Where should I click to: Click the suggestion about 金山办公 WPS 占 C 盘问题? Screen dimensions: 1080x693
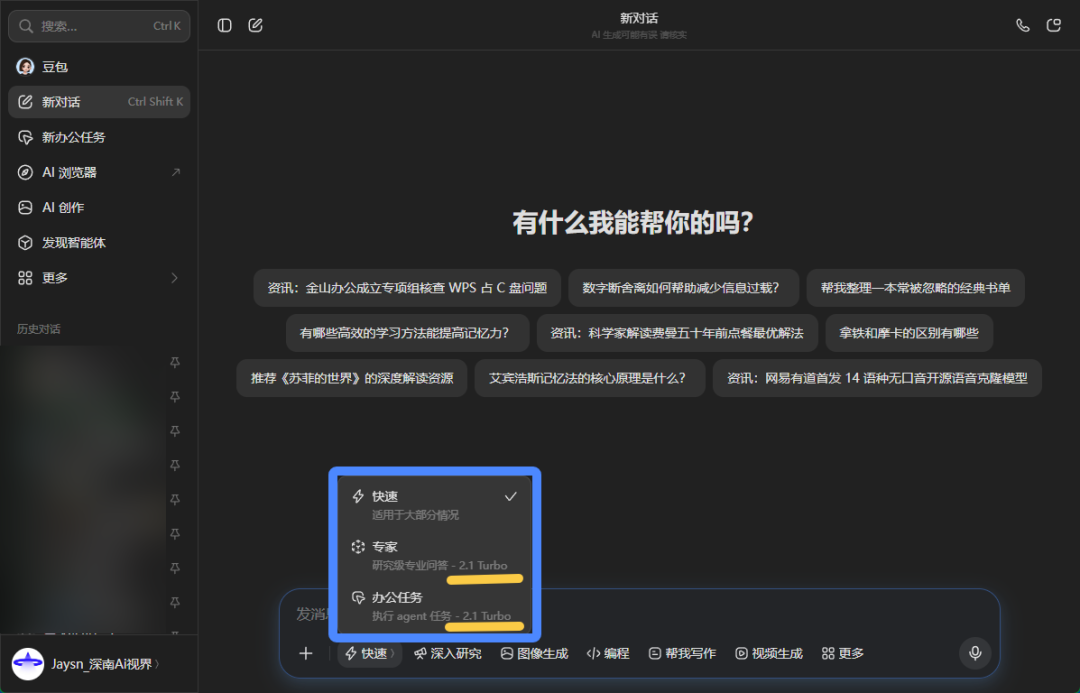click(407, 288)
